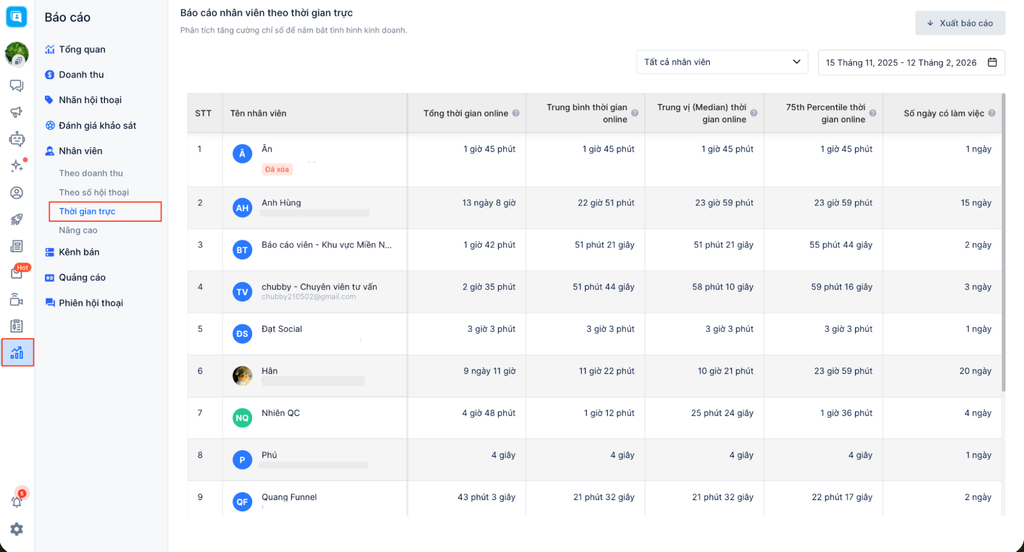Collapse the Nhân viên menu section
The image size is (1024, 552).
pyautogui.click(x=80, y=151)
